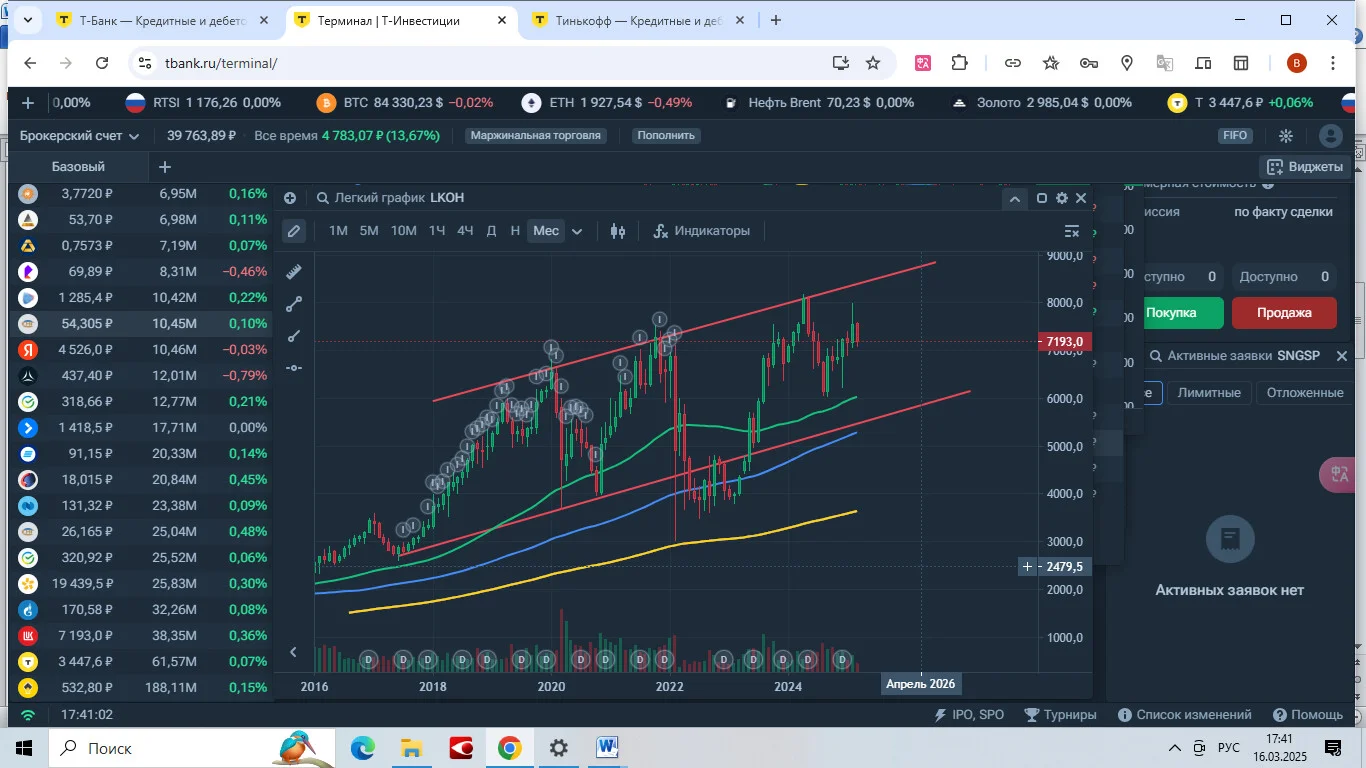The height and width of the screenshot is (768, 1366).
Task: Click the Пополнить button
Action: (x=666, y=136)
